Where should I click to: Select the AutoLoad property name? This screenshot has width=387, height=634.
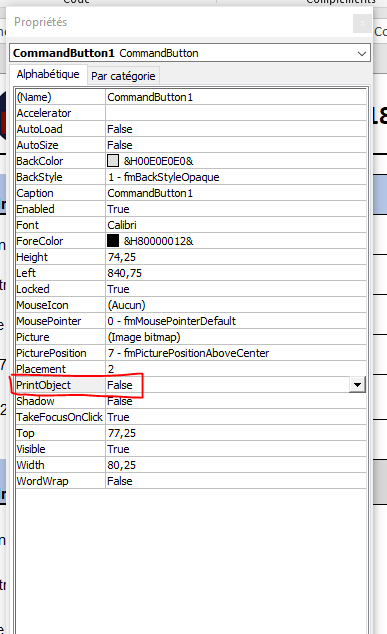[39, 129]
